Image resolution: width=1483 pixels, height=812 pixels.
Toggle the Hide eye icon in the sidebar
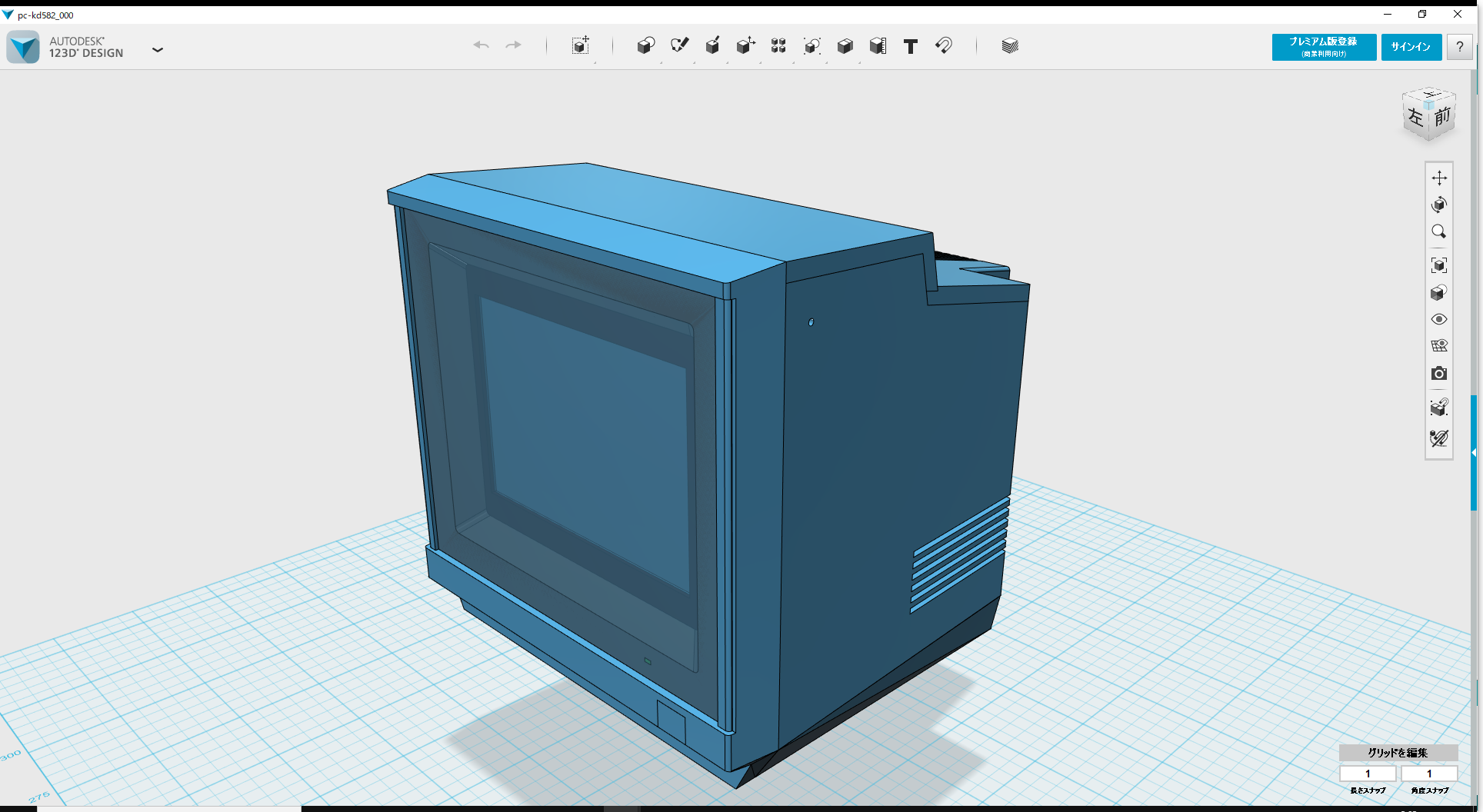(1439, 318)
